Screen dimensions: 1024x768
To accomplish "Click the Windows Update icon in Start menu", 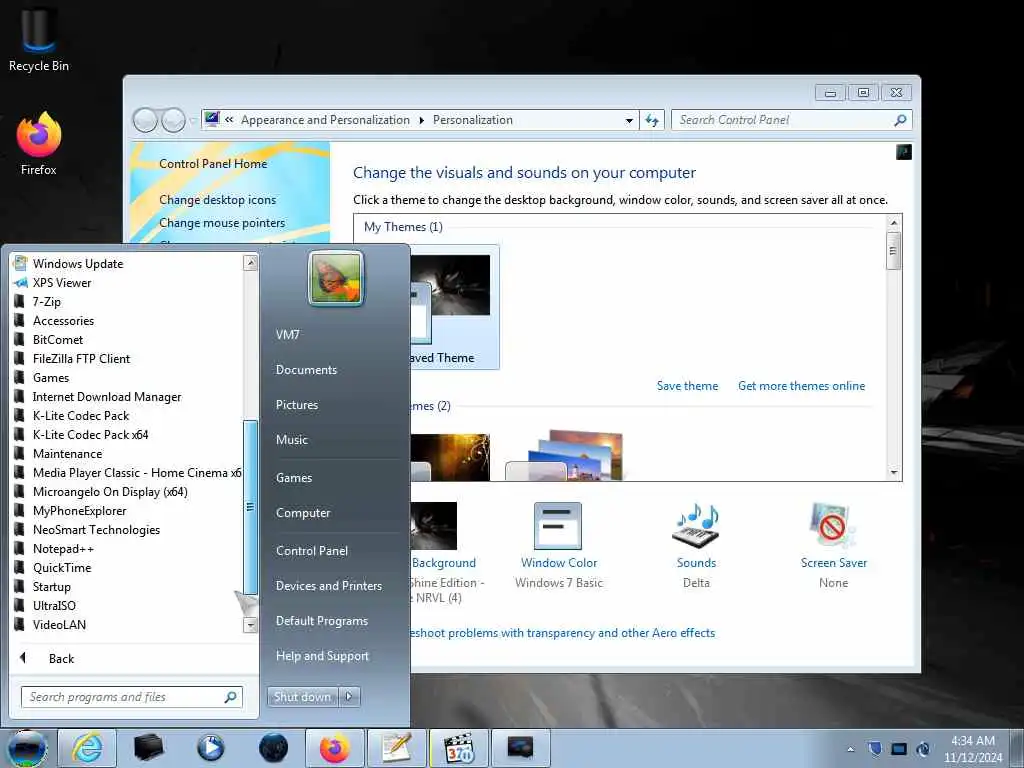I will [x=21, y=263].
